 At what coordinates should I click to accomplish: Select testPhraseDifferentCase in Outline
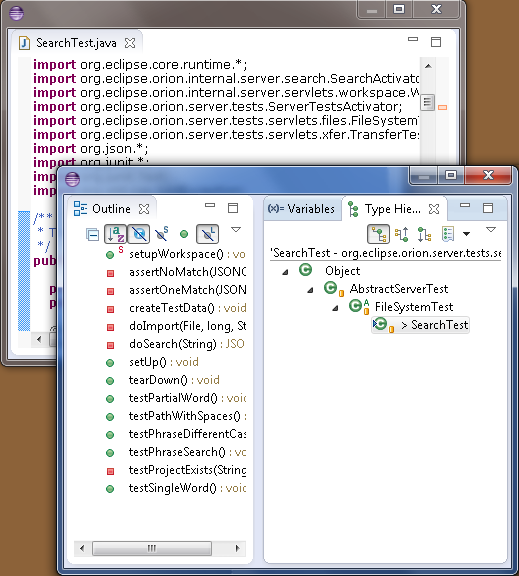(x=187, y=434)
